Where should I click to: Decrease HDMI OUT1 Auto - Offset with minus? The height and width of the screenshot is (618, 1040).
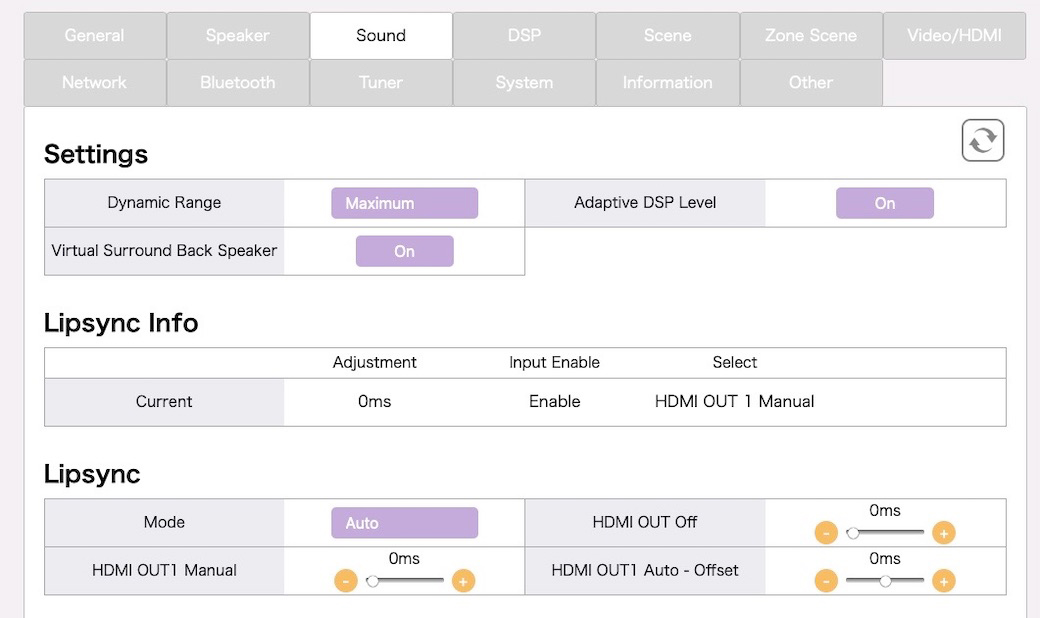click(x=826, y=581)
